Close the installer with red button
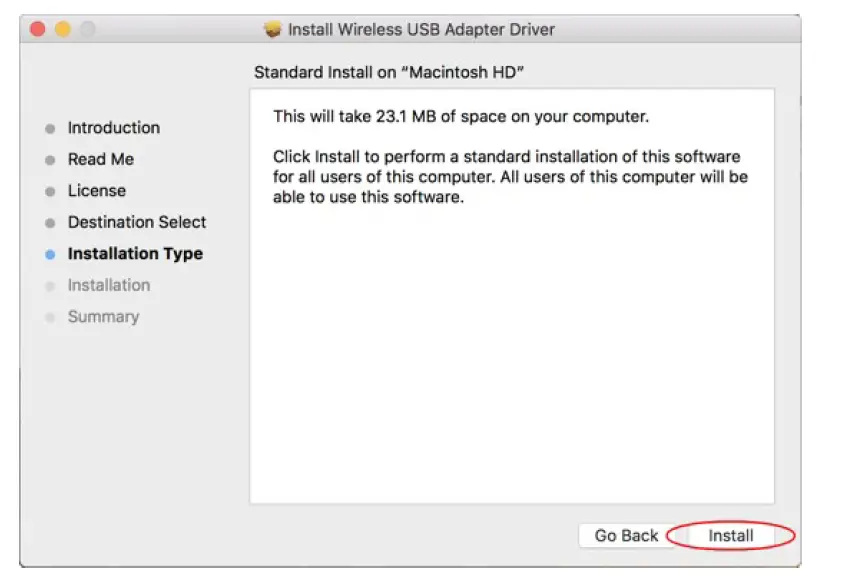851x586 pixels. tap(38, 29)
